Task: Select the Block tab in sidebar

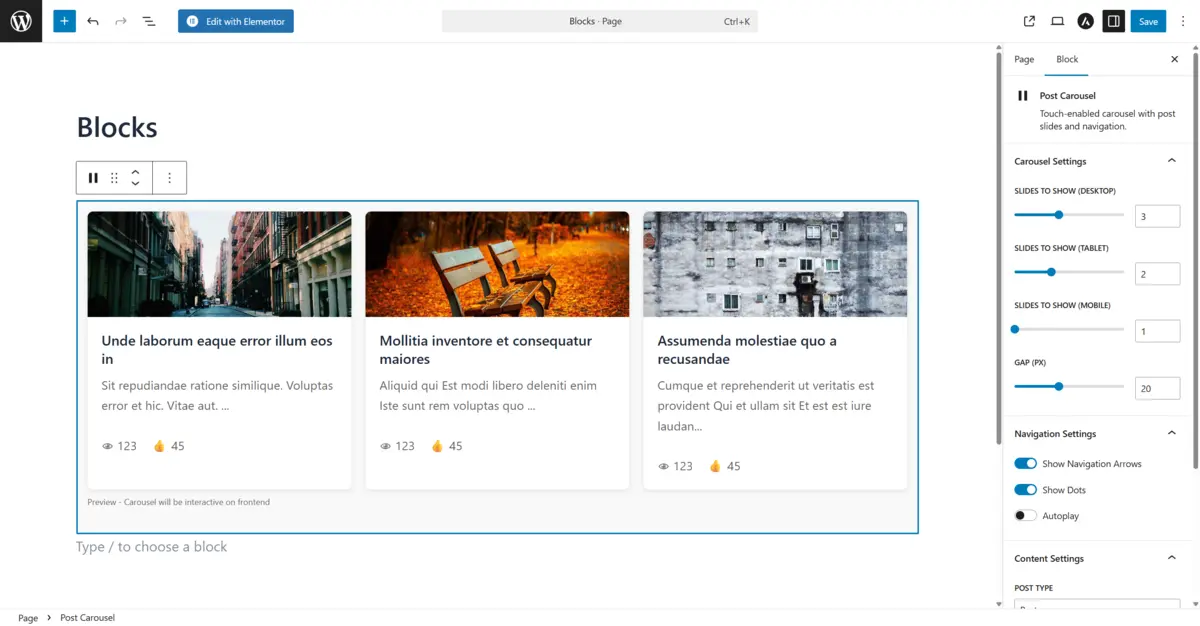Action: (1067, 59)
